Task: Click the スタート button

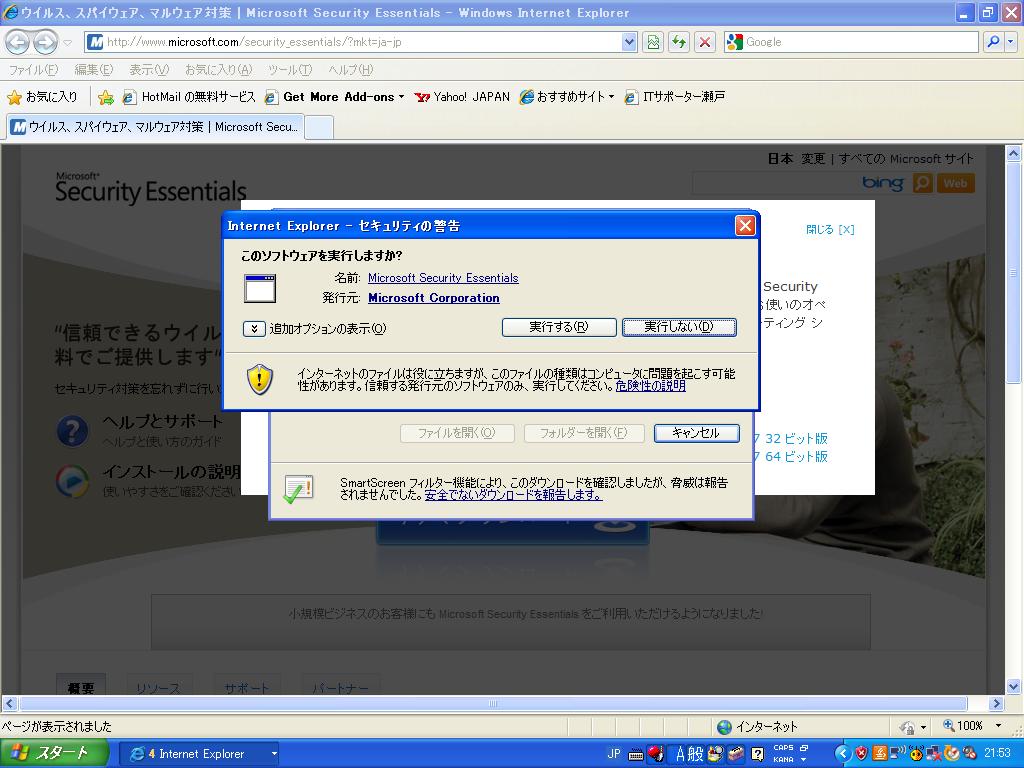Action: pos(54,753)
